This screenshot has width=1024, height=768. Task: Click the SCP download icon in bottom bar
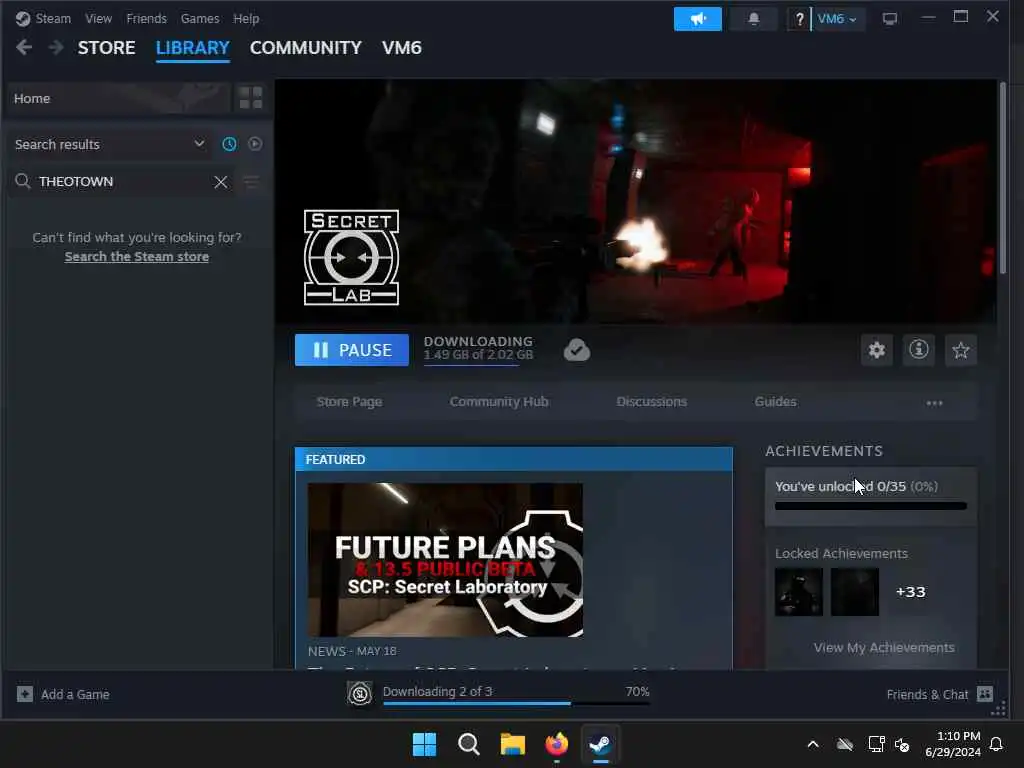[x=360, y=694]
